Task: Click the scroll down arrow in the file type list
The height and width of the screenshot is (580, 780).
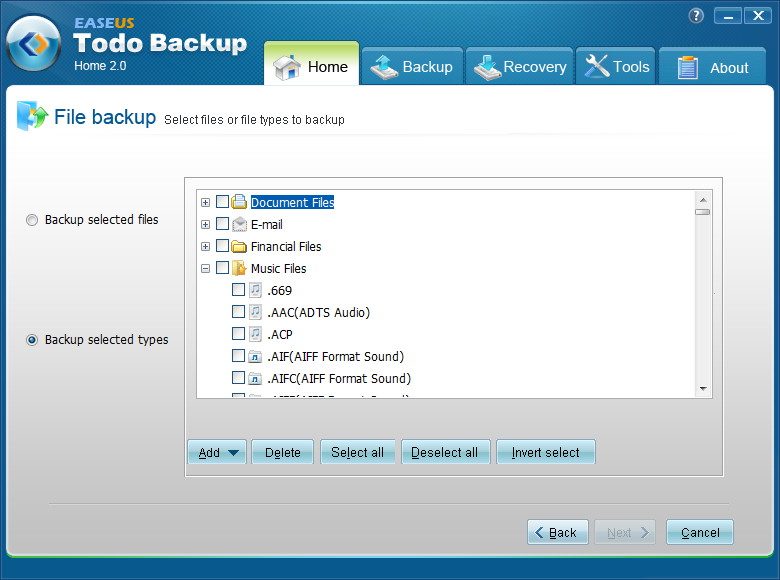Action: click(703, 388)
